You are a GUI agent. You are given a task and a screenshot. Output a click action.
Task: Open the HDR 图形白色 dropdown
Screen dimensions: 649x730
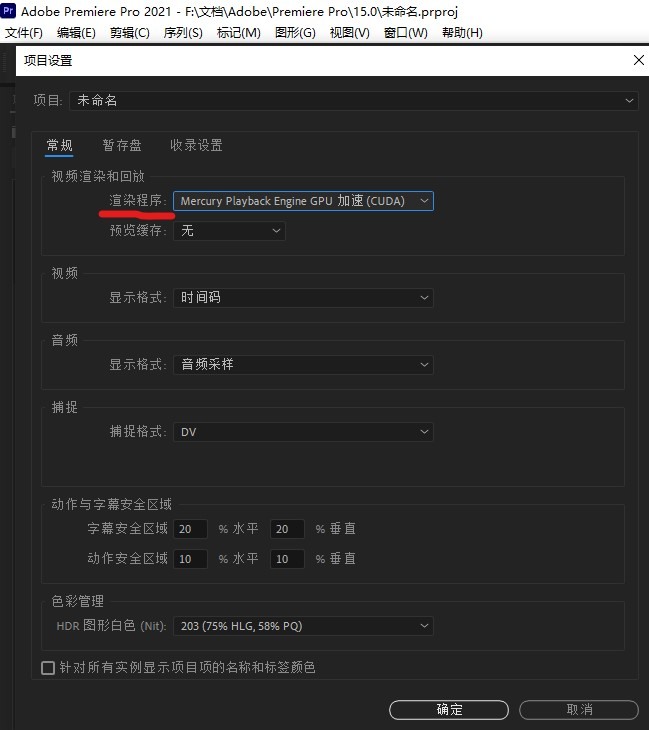click(x=303, y=626)
